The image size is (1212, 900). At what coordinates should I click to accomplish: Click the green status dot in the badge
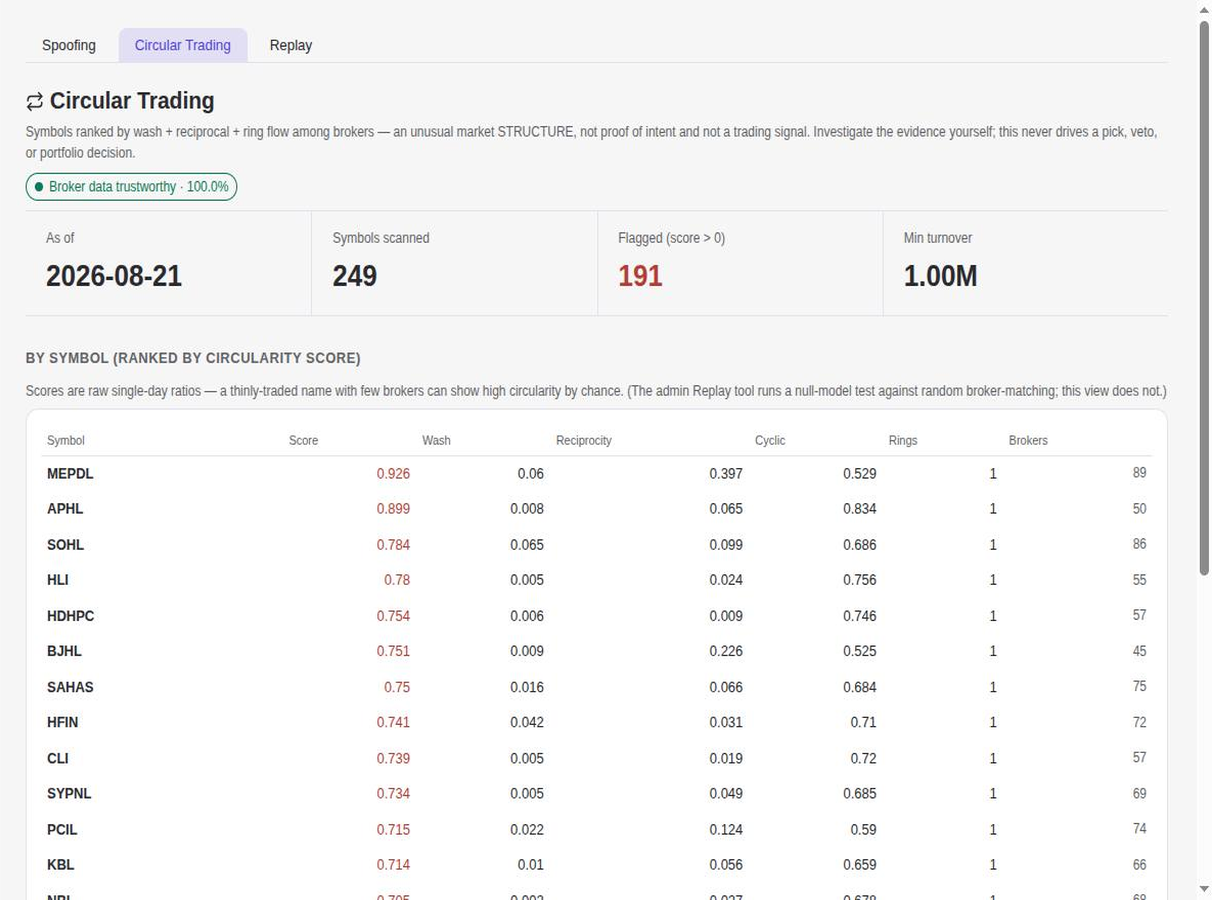39,187
